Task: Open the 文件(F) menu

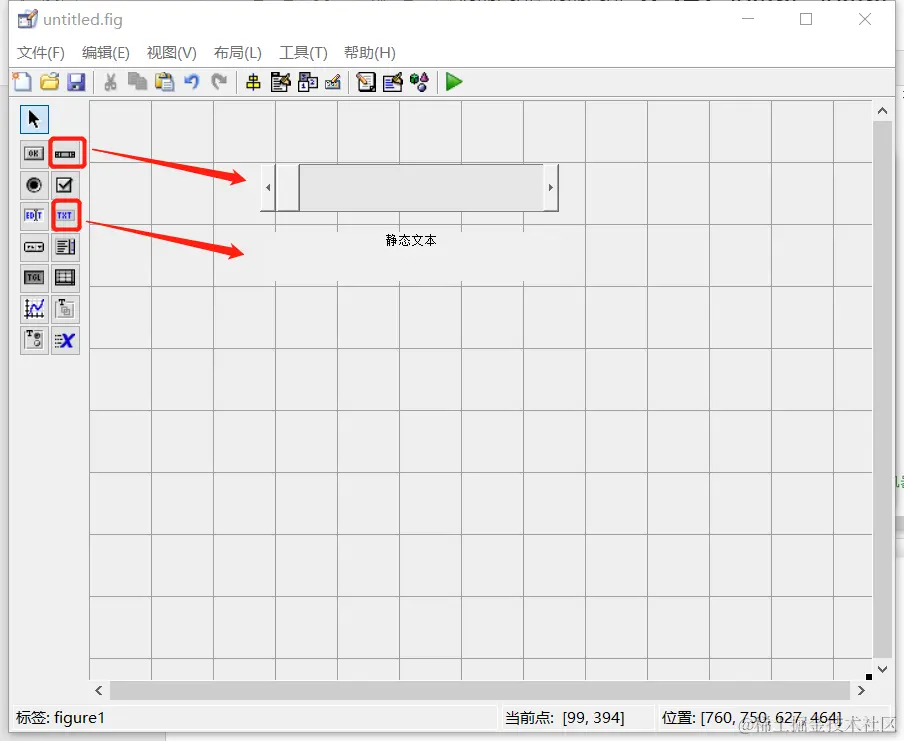Action: (40, 52)
